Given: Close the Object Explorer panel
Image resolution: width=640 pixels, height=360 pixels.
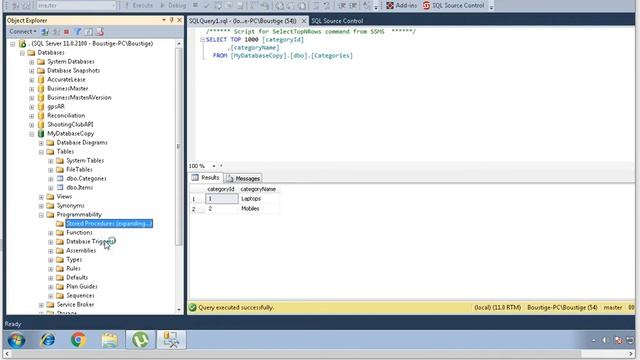Looking at the screenshot, I should pyautogui.click(x=179, y=20).
